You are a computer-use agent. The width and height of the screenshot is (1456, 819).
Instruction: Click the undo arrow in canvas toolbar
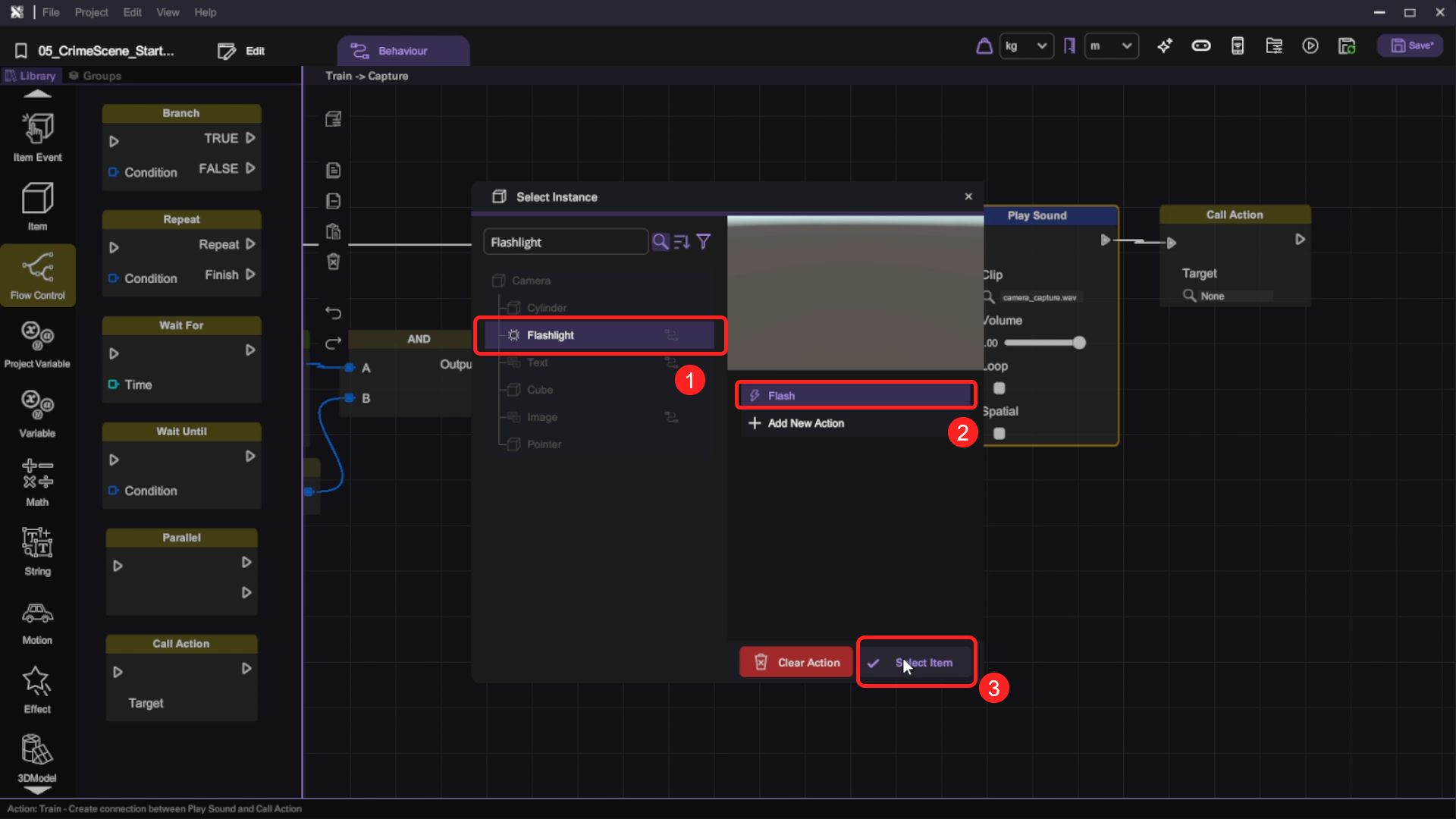pos(333,312)
